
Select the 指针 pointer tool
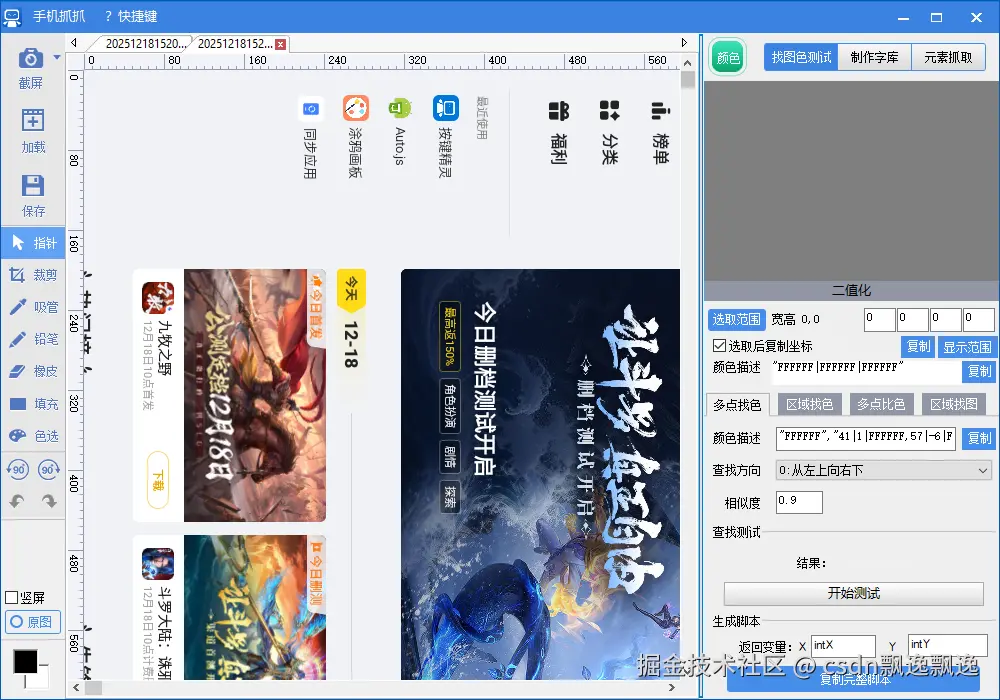[33, 243]
